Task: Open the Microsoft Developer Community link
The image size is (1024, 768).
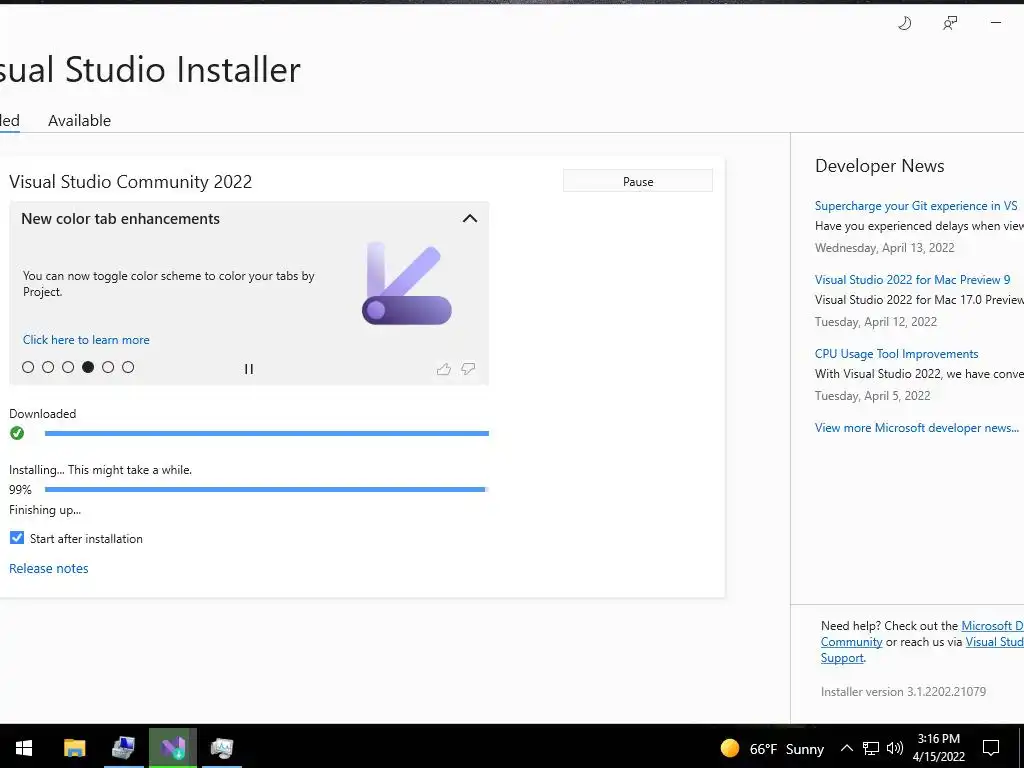Action: coord(992,626)
